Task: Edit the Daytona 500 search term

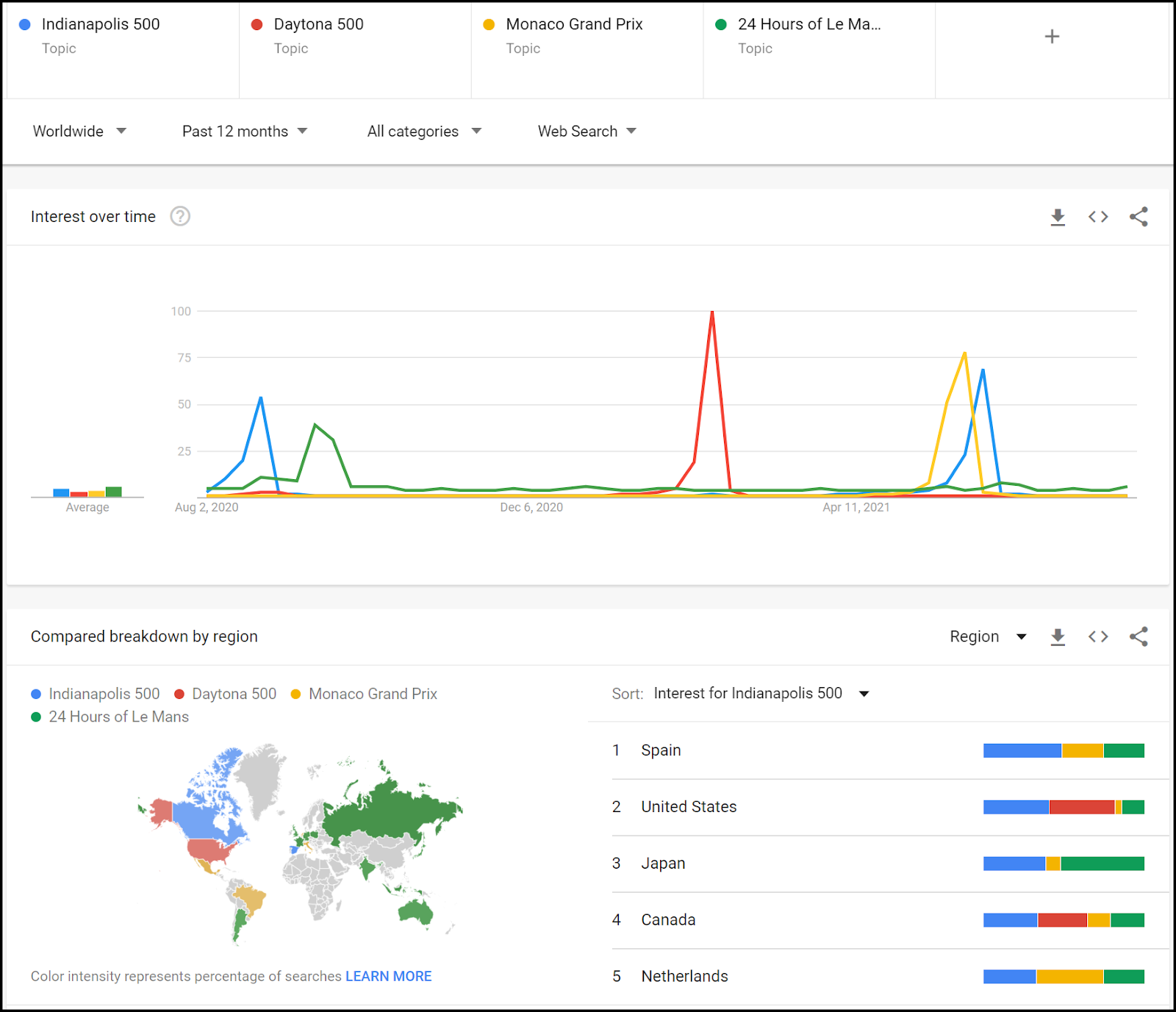Action: tap(318, 24)
